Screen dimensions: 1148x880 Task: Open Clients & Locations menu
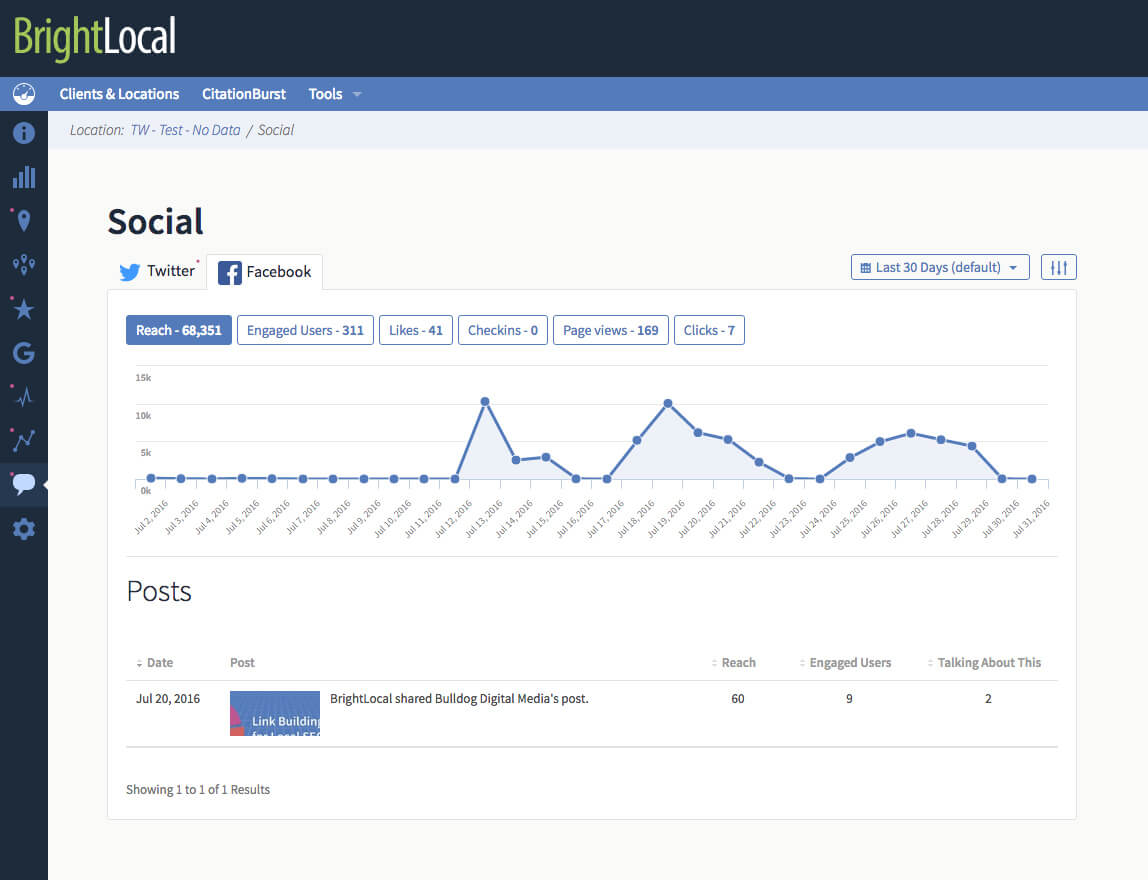(x=119, y=94)
